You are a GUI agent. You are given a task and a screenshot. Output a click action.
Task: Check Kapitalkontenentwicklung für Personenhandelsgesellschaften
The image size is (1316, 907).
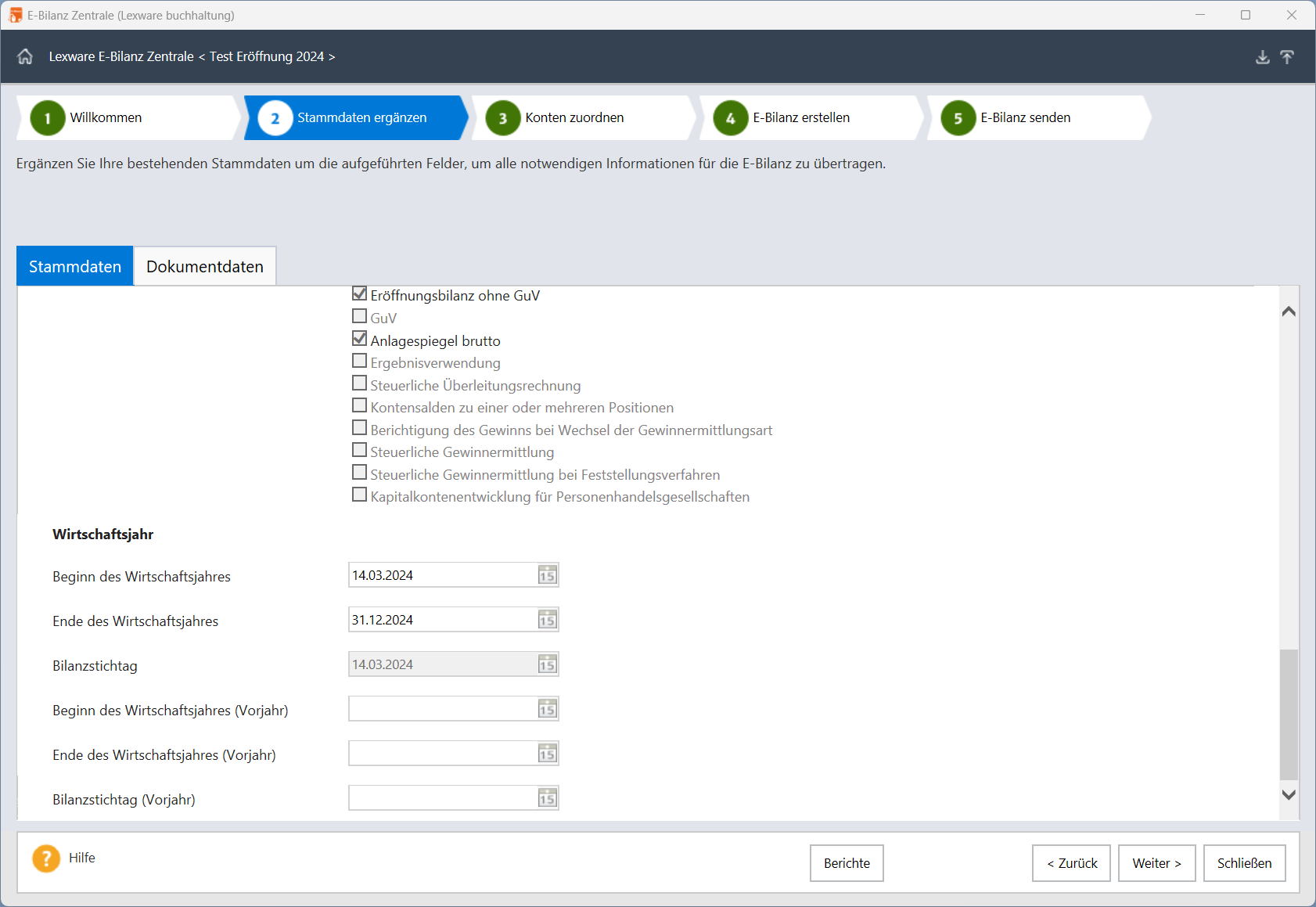coord(359,495)
